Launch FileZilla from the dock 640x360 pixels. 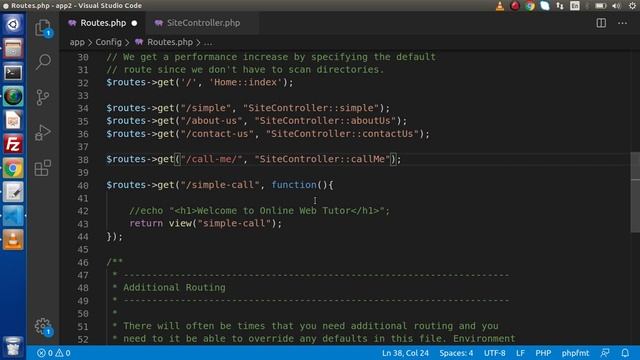pyautogui.click(x=13, y=144)
